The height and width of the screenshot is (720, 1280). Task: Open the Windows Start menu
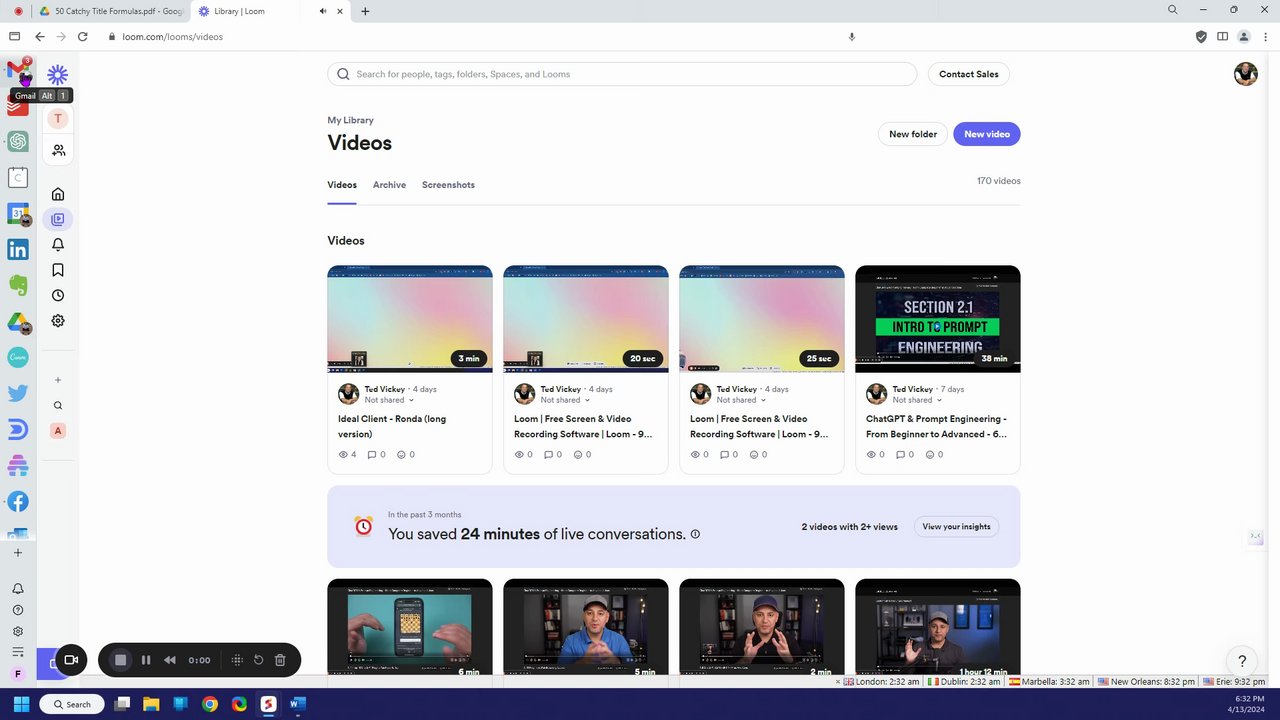click(x=21, y=704)
